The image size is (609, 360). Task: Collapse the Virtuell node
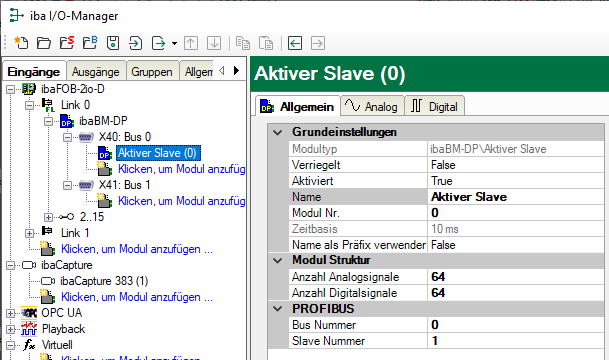[10, 346]
